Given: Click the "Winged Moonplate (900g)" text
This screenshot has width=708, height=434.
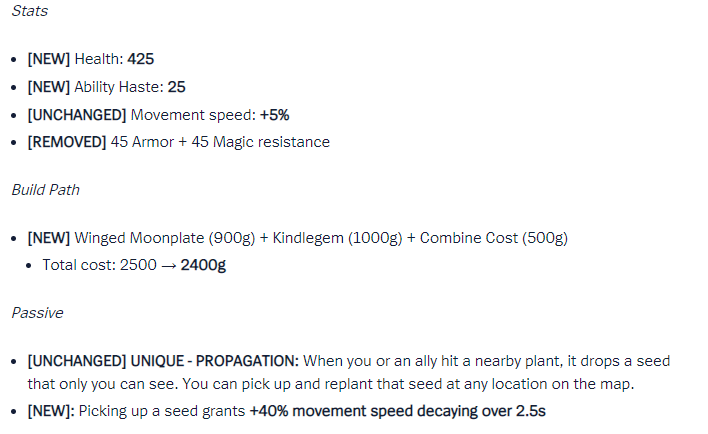Looking at the screenshot, I should [159, 238].
